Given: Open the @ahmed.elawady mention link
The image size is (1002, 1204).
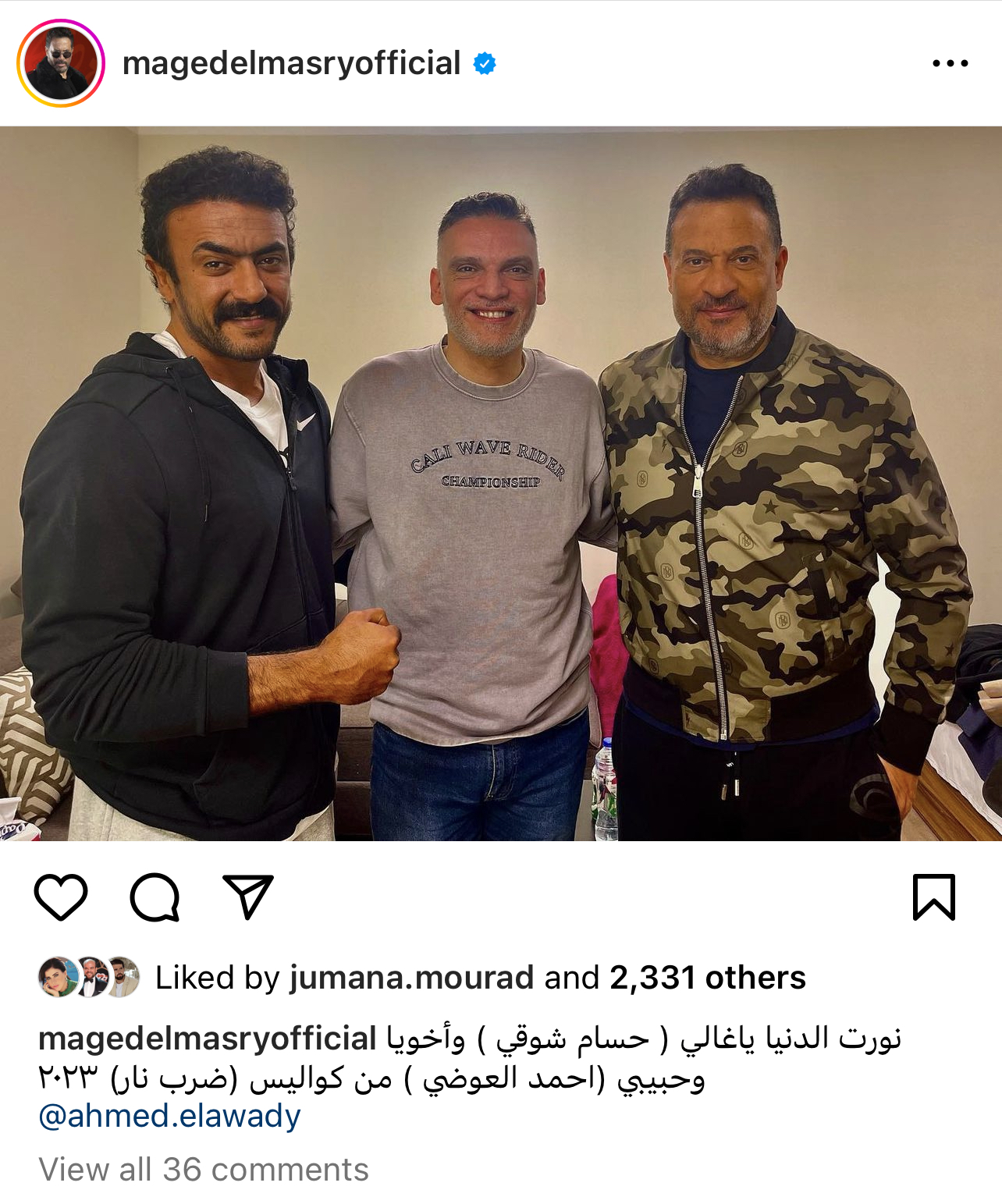Looking at the screenshot, I should (169, 1116).
